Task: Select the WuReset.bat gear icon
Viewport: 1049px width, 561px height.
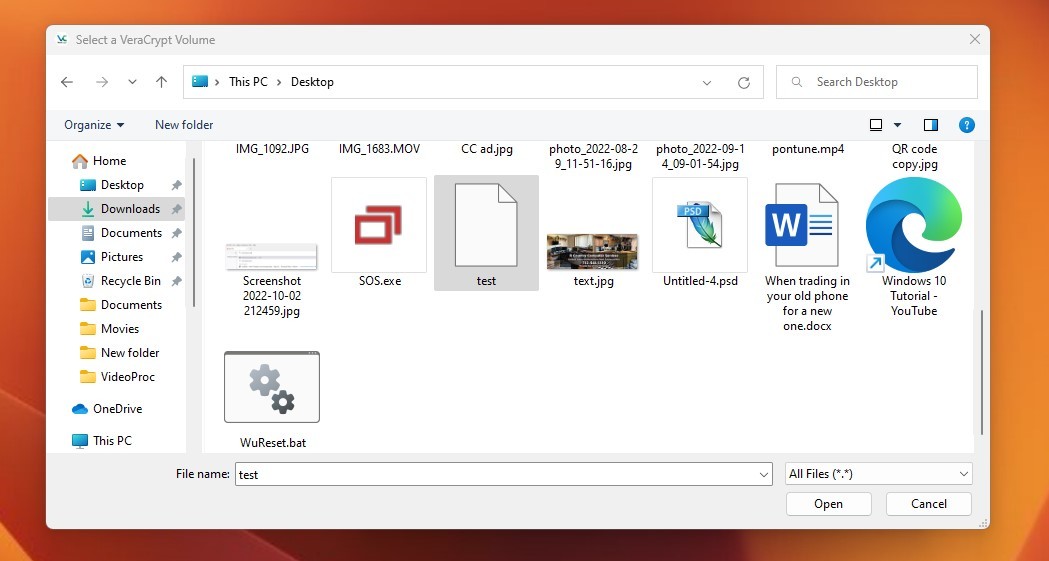Action: pos(272,386)
